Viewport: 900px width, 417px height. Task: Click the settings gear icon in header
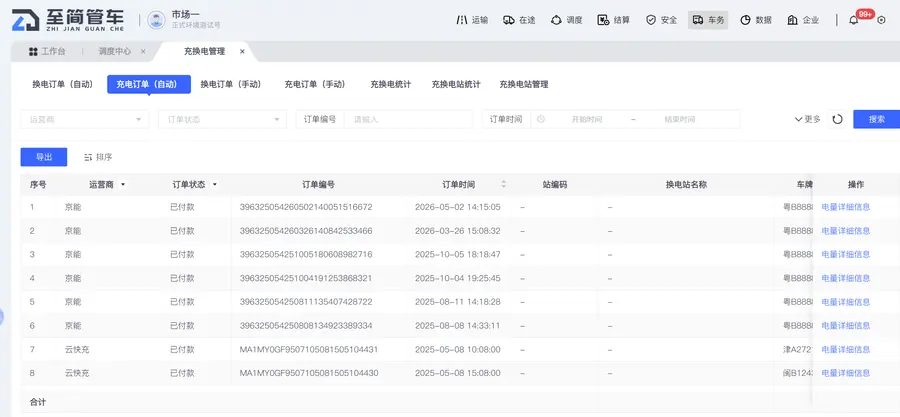click(x=882, y=20)
